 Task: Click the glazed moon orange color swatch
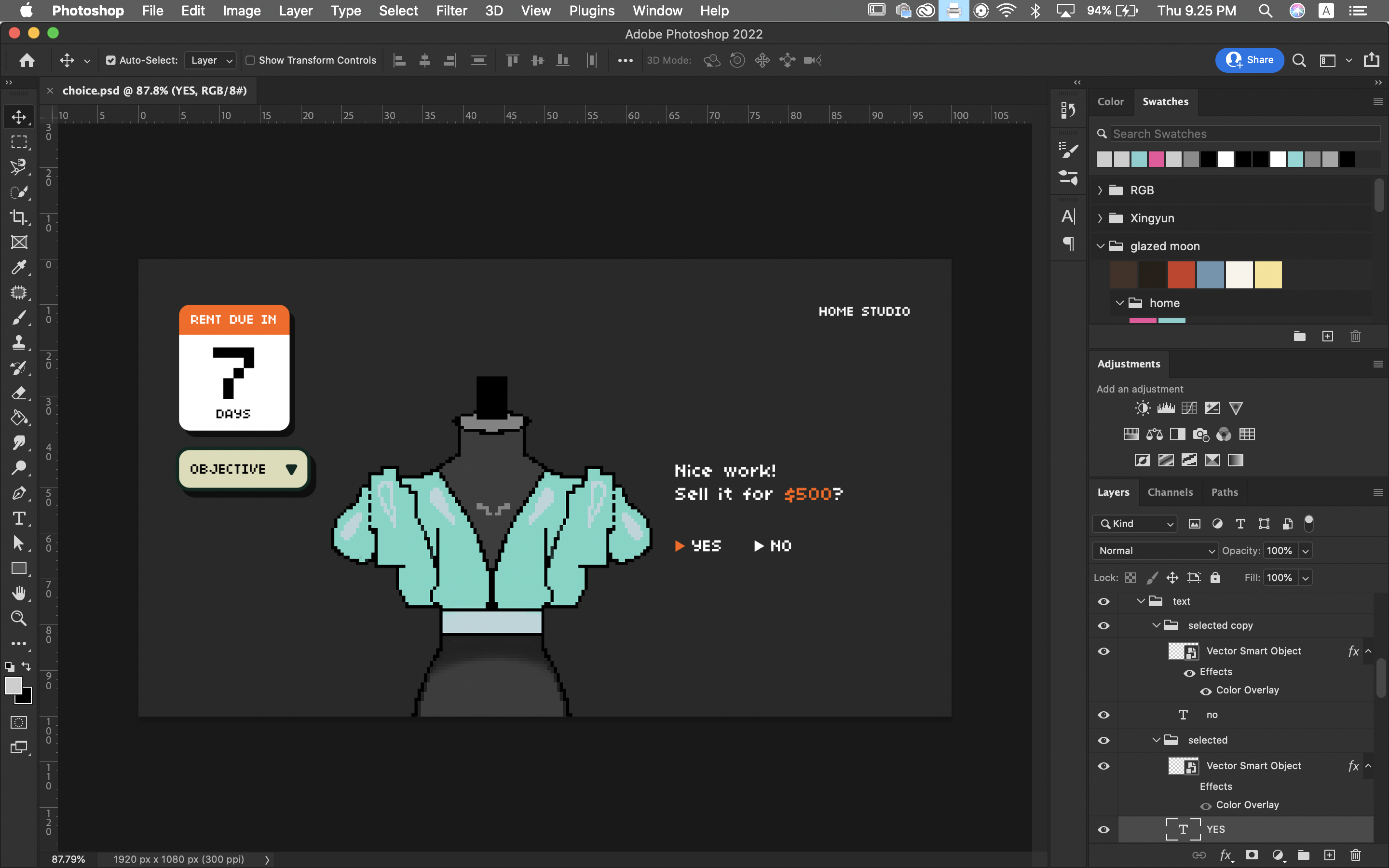pos(1182,274)
